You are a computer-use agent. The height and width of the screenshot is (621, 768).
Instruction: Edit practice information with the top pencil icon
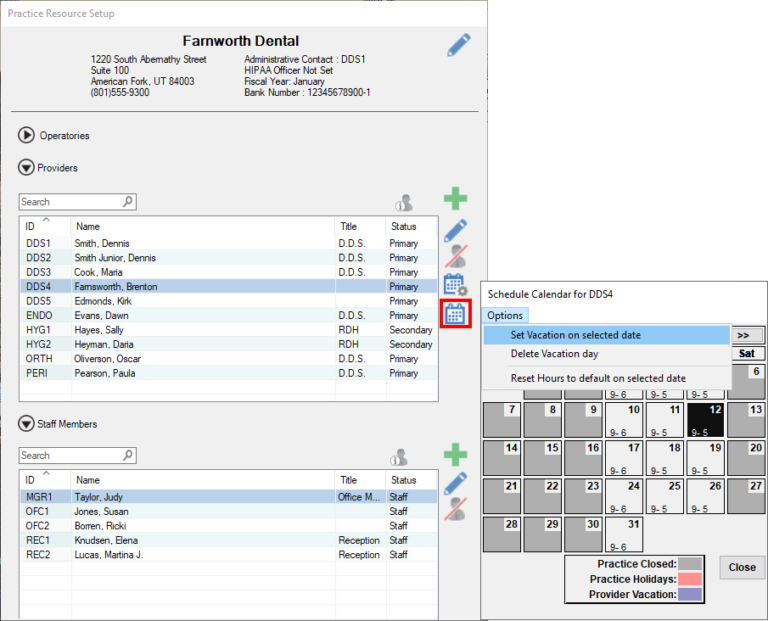[459, 45]
